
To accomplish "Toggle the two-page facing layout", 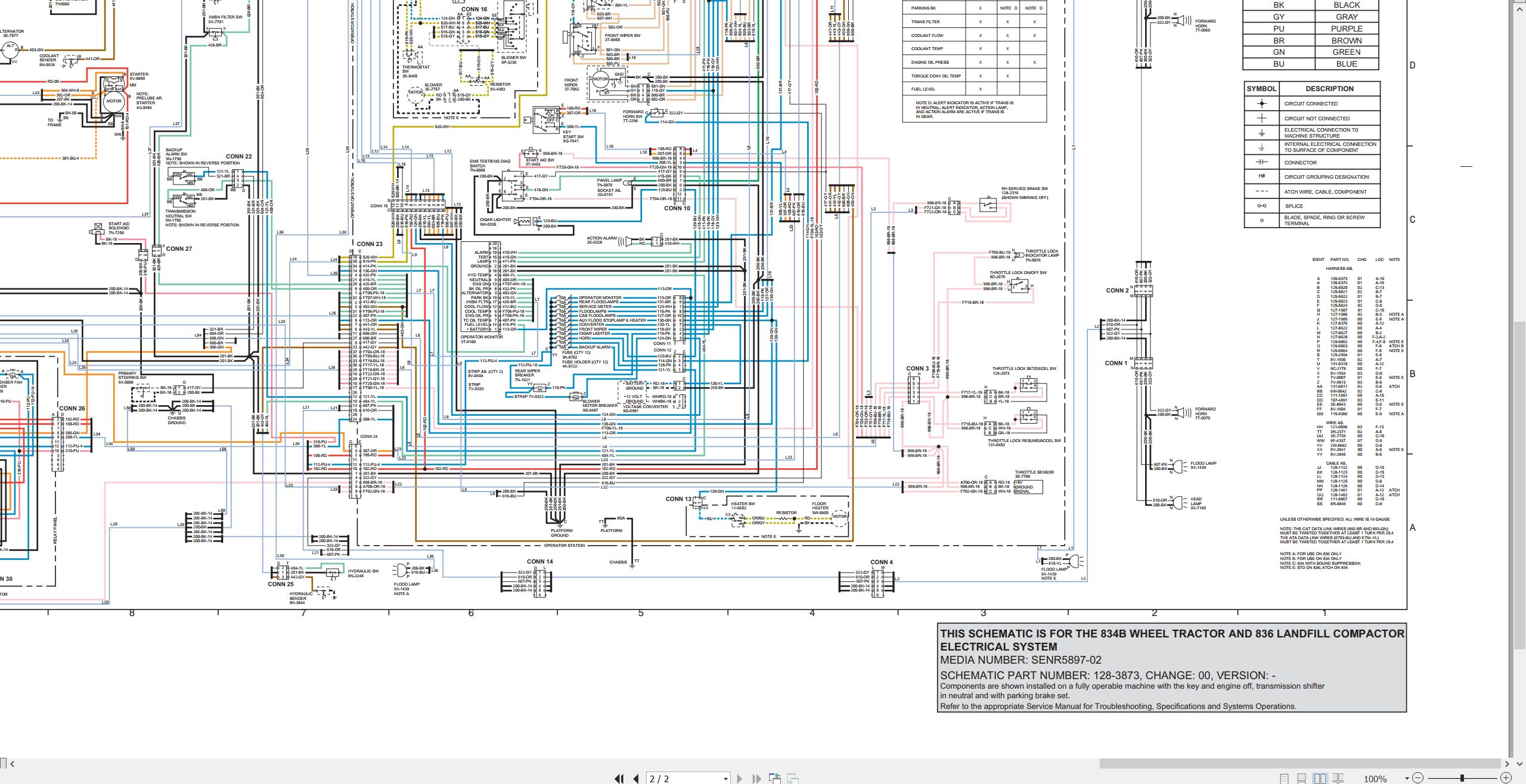I will (x=1320, y=779).
